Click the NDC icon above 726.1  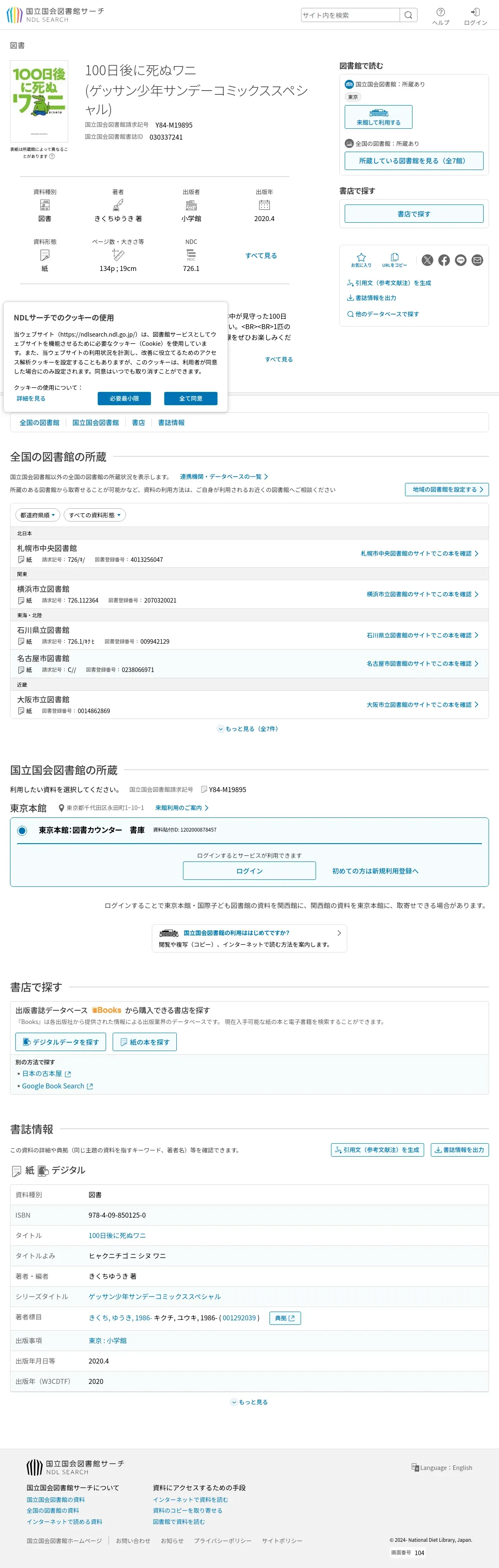click(x=191, y=255)
